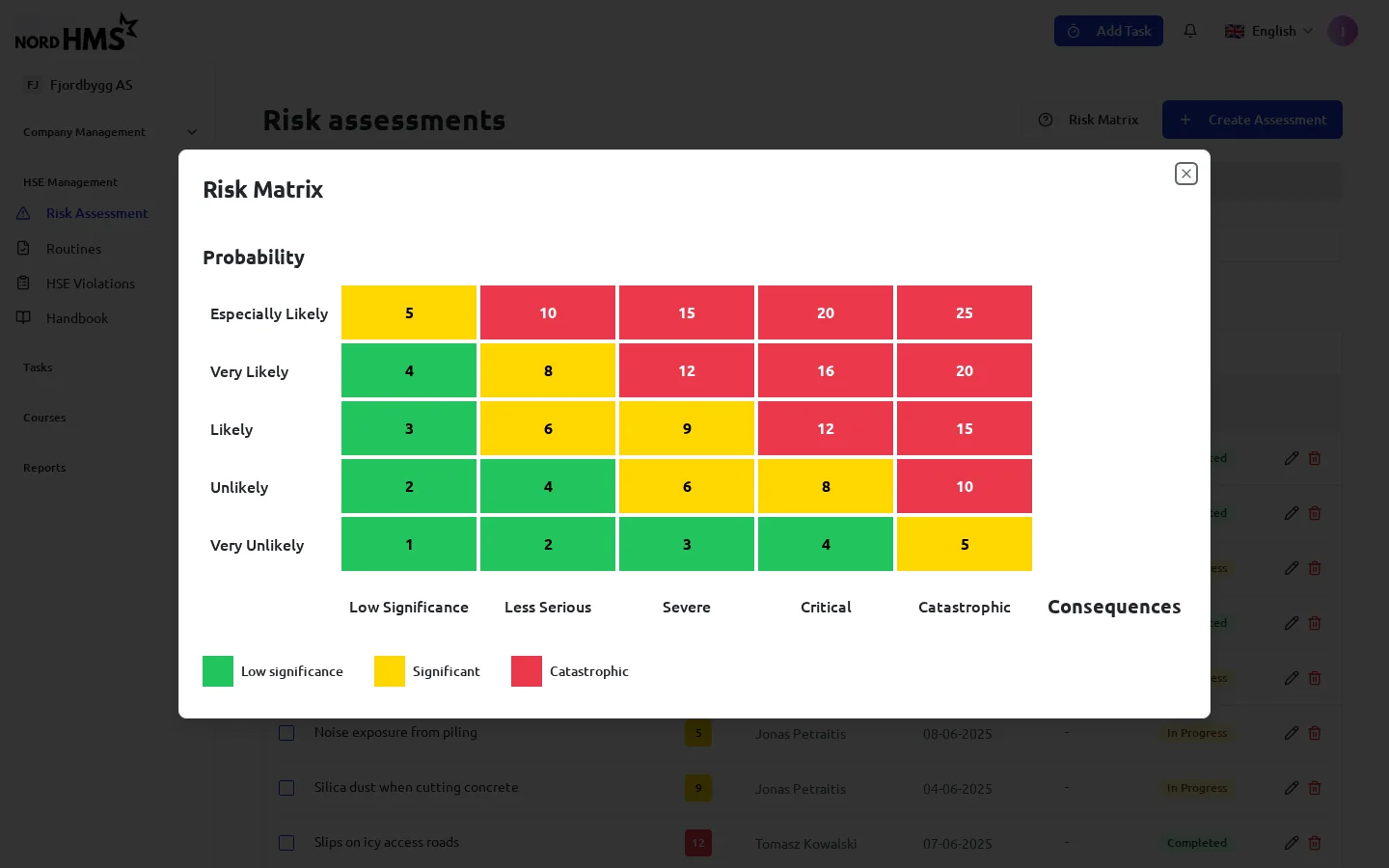Open the Tasks sidebar section
Viewport: 1389px width, 868px height.
[x=38, y=367]
